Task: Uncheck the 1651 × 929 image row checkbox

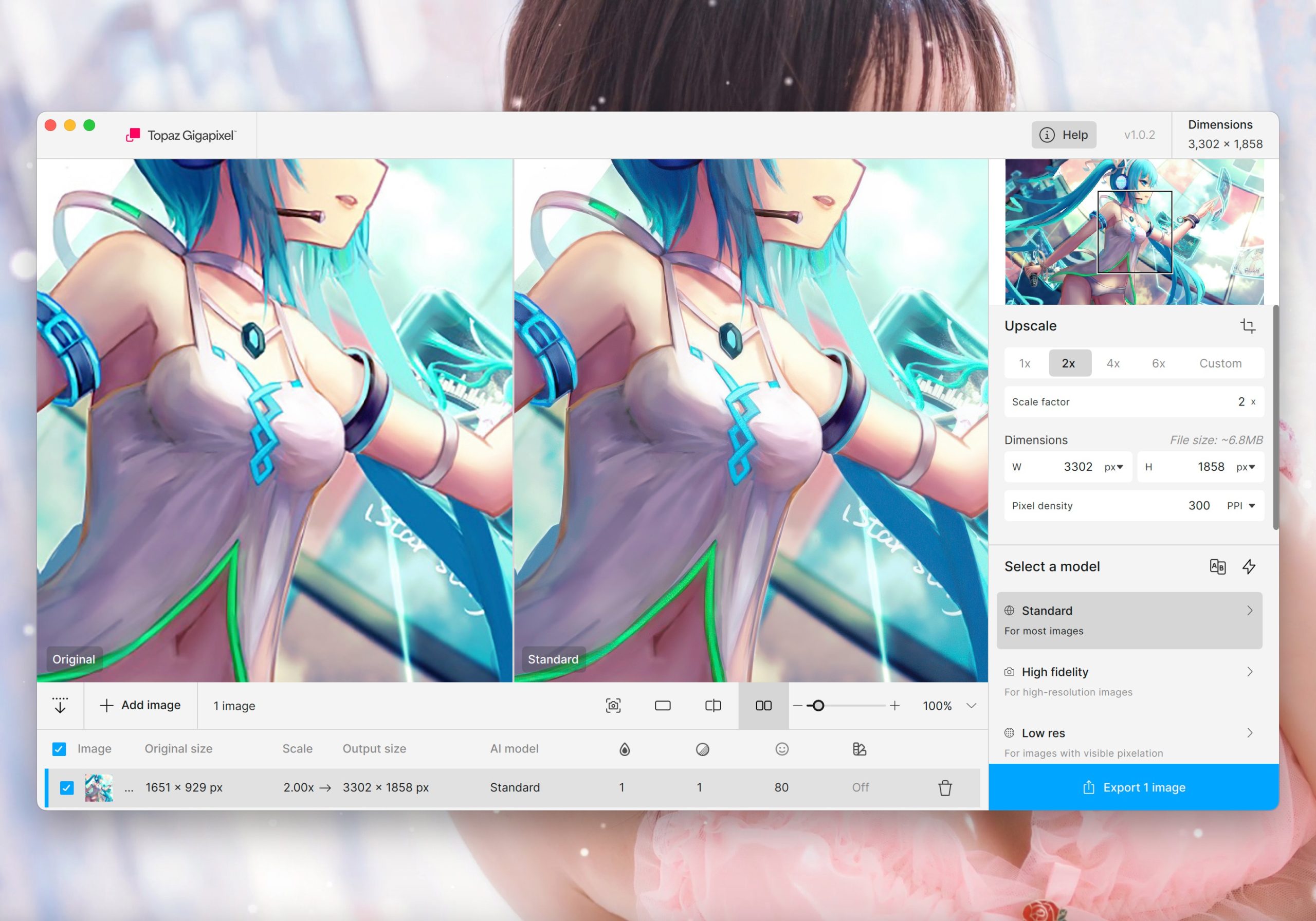Action: coord(66,787)
